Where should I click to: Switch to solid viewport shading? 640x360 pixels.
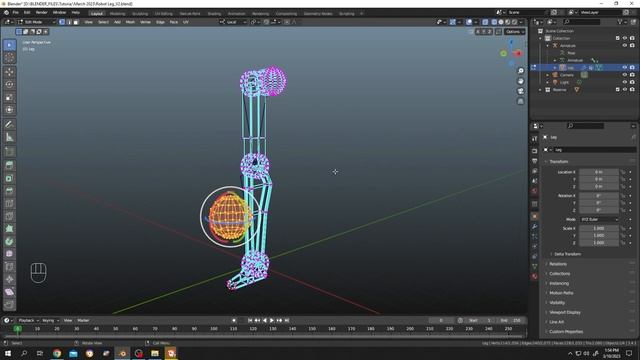tap(501, 22)
